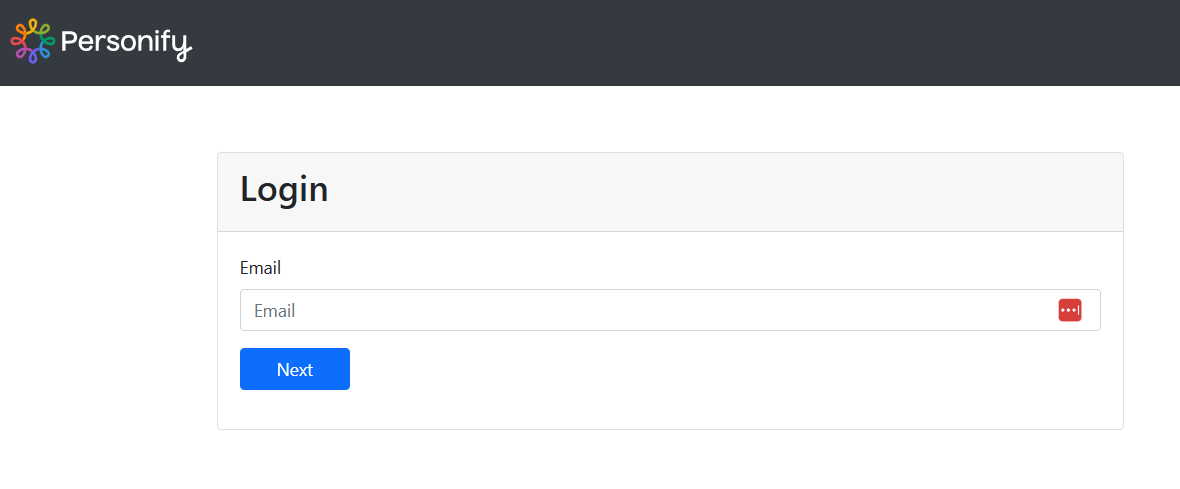Submit the email with Next
The height and width of the screenshot is (489, 1180).
(x=295, y=369)
